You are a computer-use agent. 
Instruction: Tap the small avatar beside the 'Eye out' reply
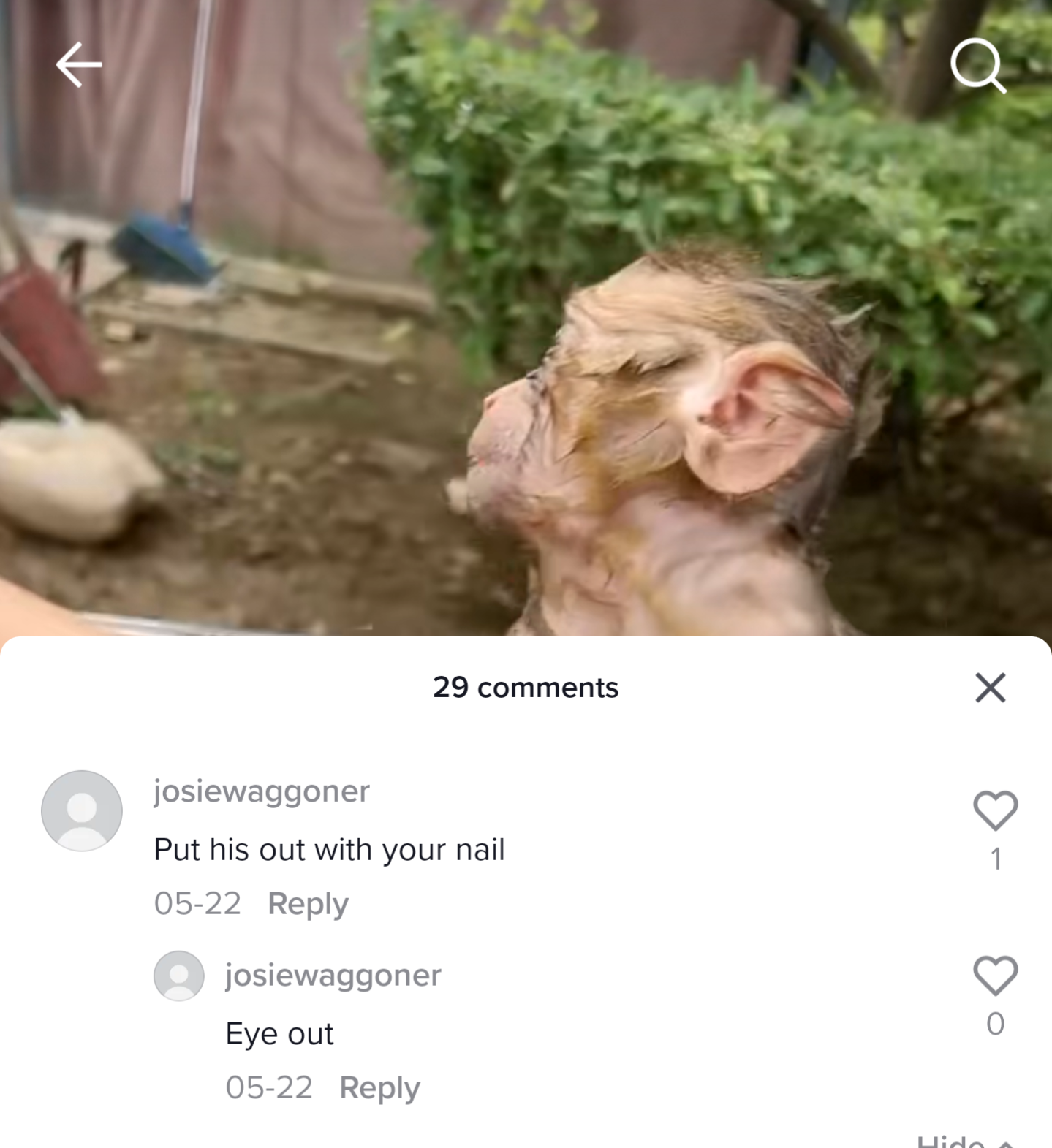coord(179,976)
